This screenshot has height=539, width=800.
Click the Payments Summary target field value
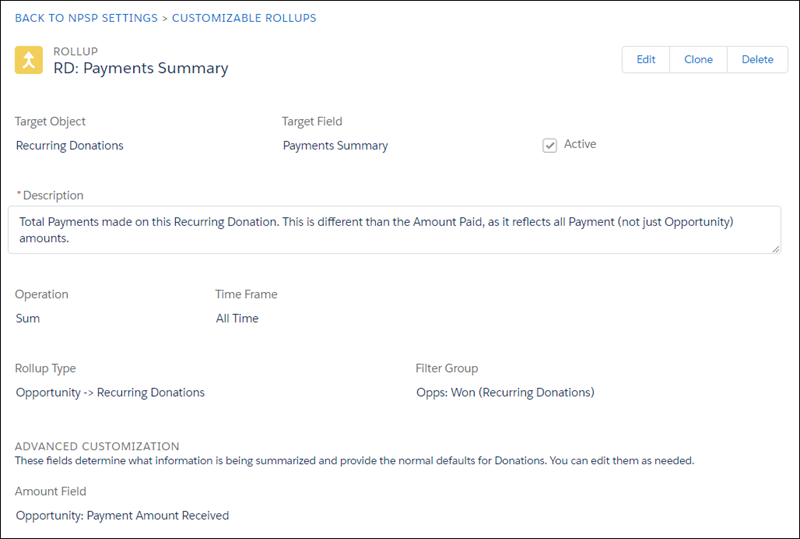pyautogui.click(x=335, y=145)
